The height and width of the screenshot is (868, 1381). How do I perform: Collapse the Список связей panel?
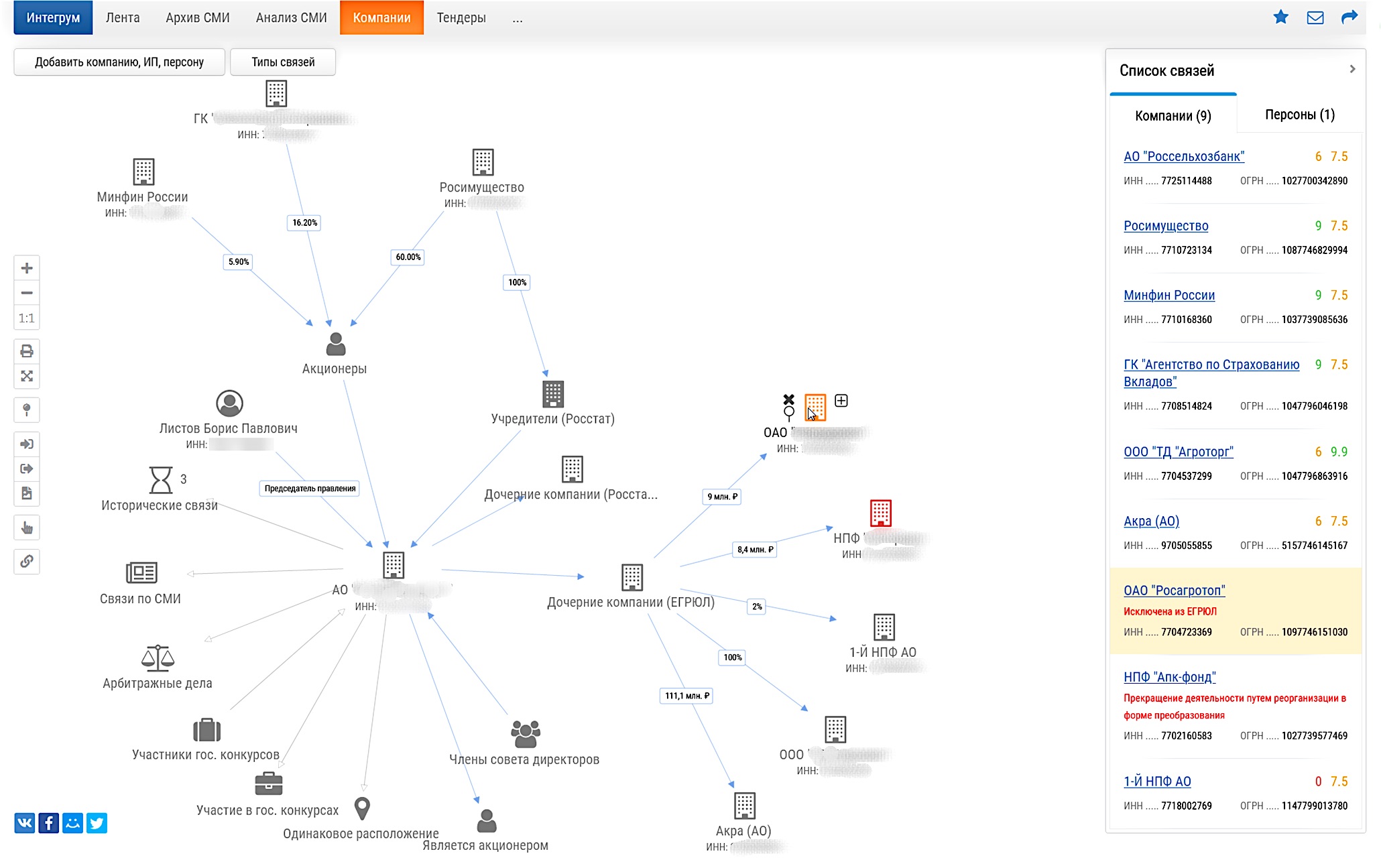[x=1352, y=69]
